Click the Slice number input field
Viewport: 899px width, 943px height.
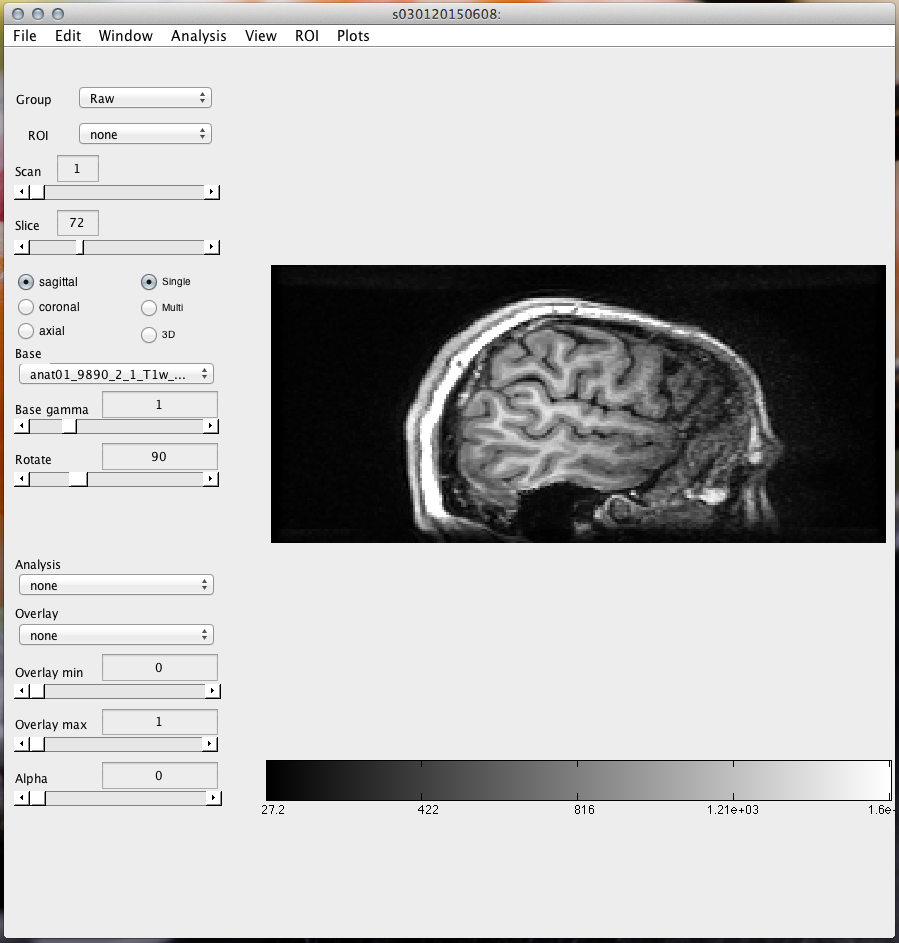(77, 223)
